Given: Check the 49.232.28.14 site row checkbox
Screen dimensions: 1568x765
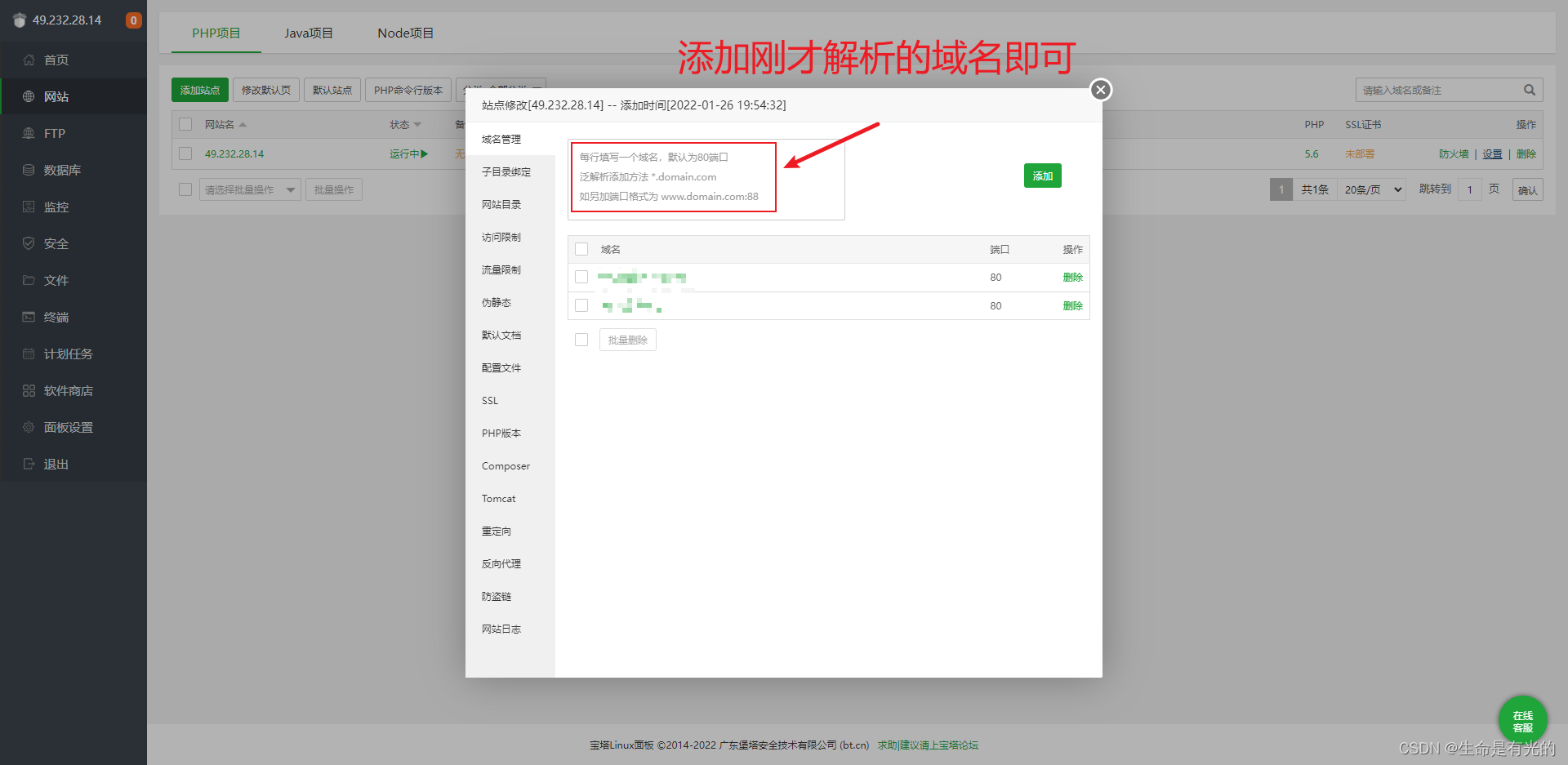Looking at the screenshot, I should (x=185, y=153).
